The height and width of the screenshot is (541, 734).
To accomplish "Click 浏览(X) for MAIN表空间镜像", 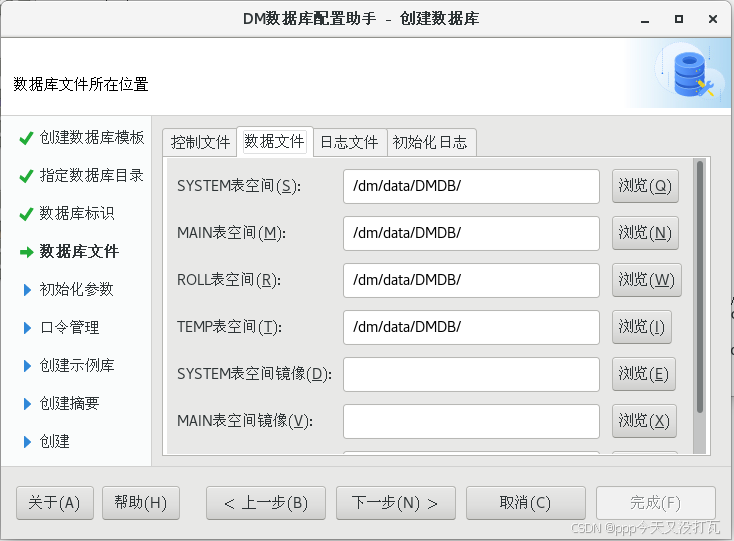I will click(644, 421).
